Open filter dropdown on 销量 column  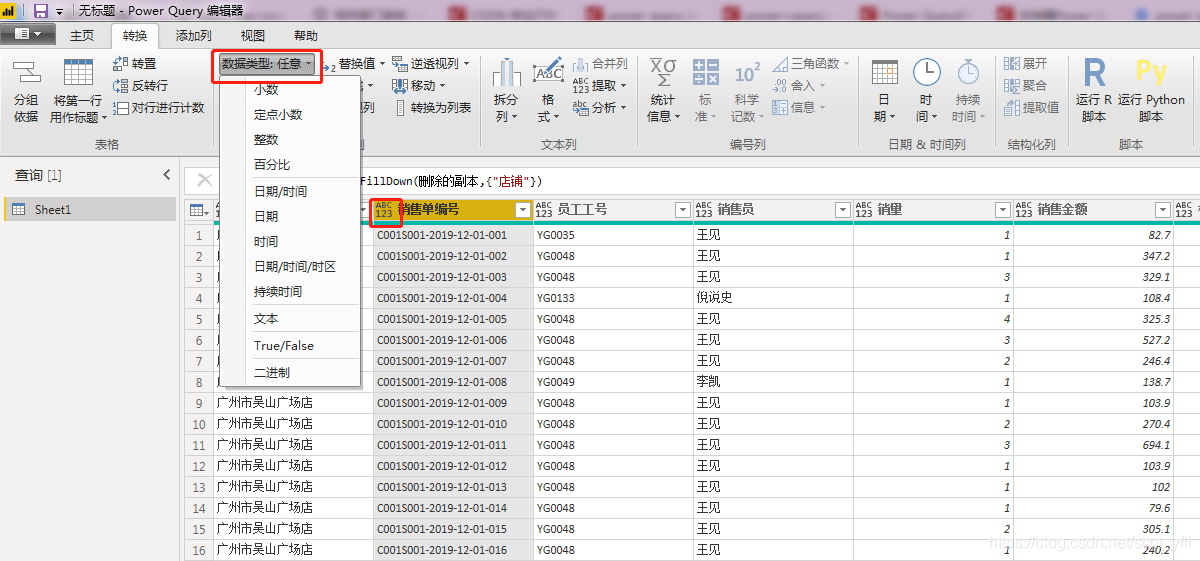pos(1003,210)
